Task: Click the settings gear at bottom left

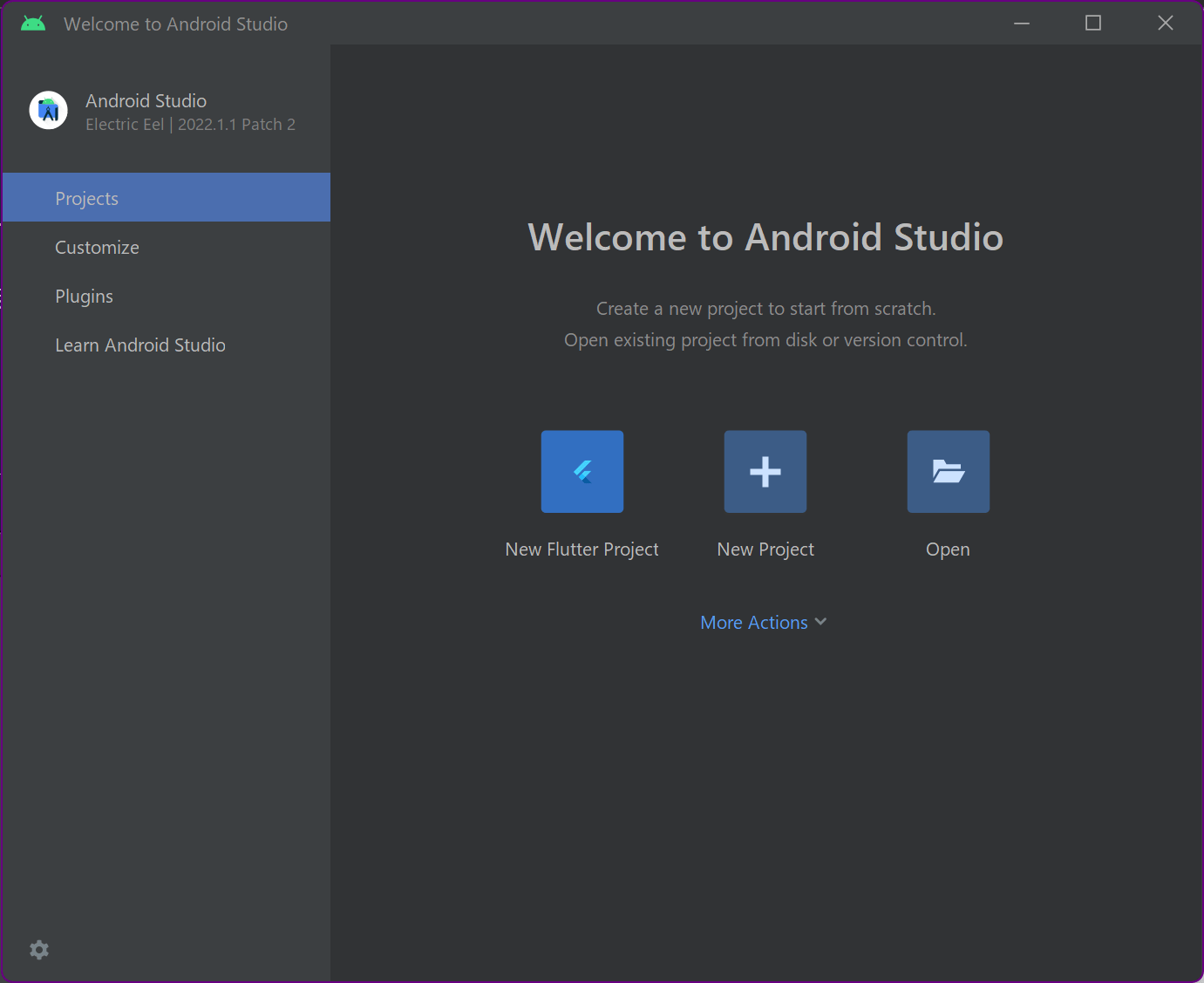Action: (39, 949)
